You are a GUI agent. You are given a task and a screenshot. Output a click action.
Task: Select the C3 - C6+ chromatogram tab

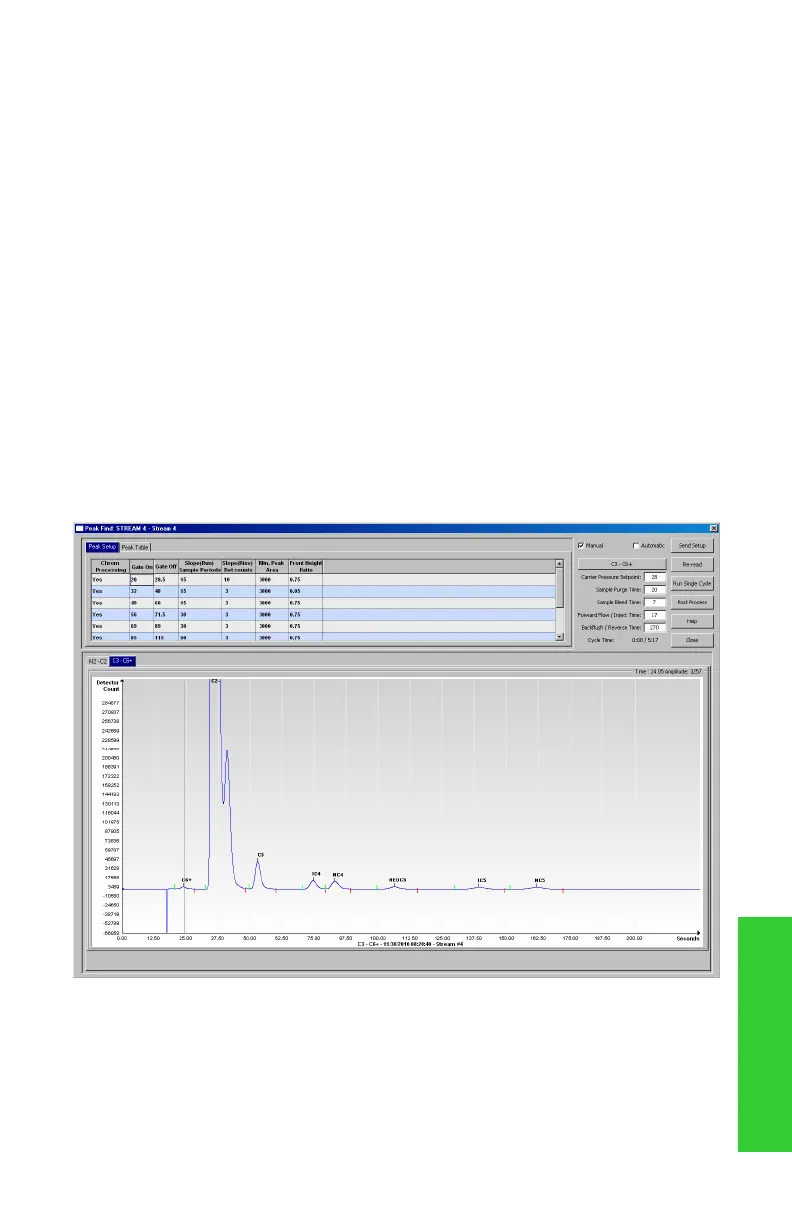[x=123, y=661]
